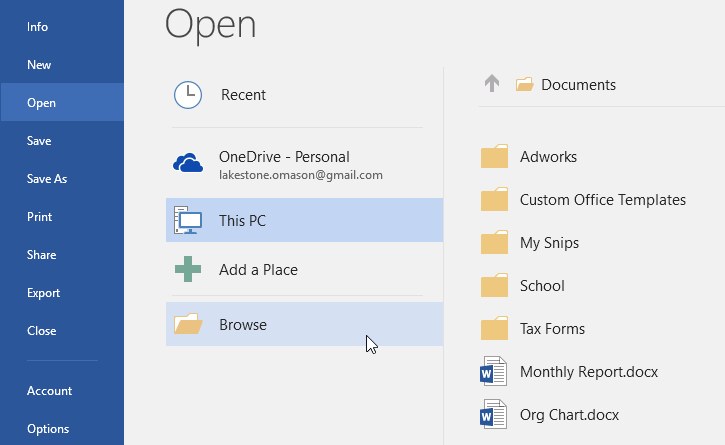Click the Word icon for Monthly Report.docx
The height and width of the screenshot is (445, 725).
(x=494, y=372)
